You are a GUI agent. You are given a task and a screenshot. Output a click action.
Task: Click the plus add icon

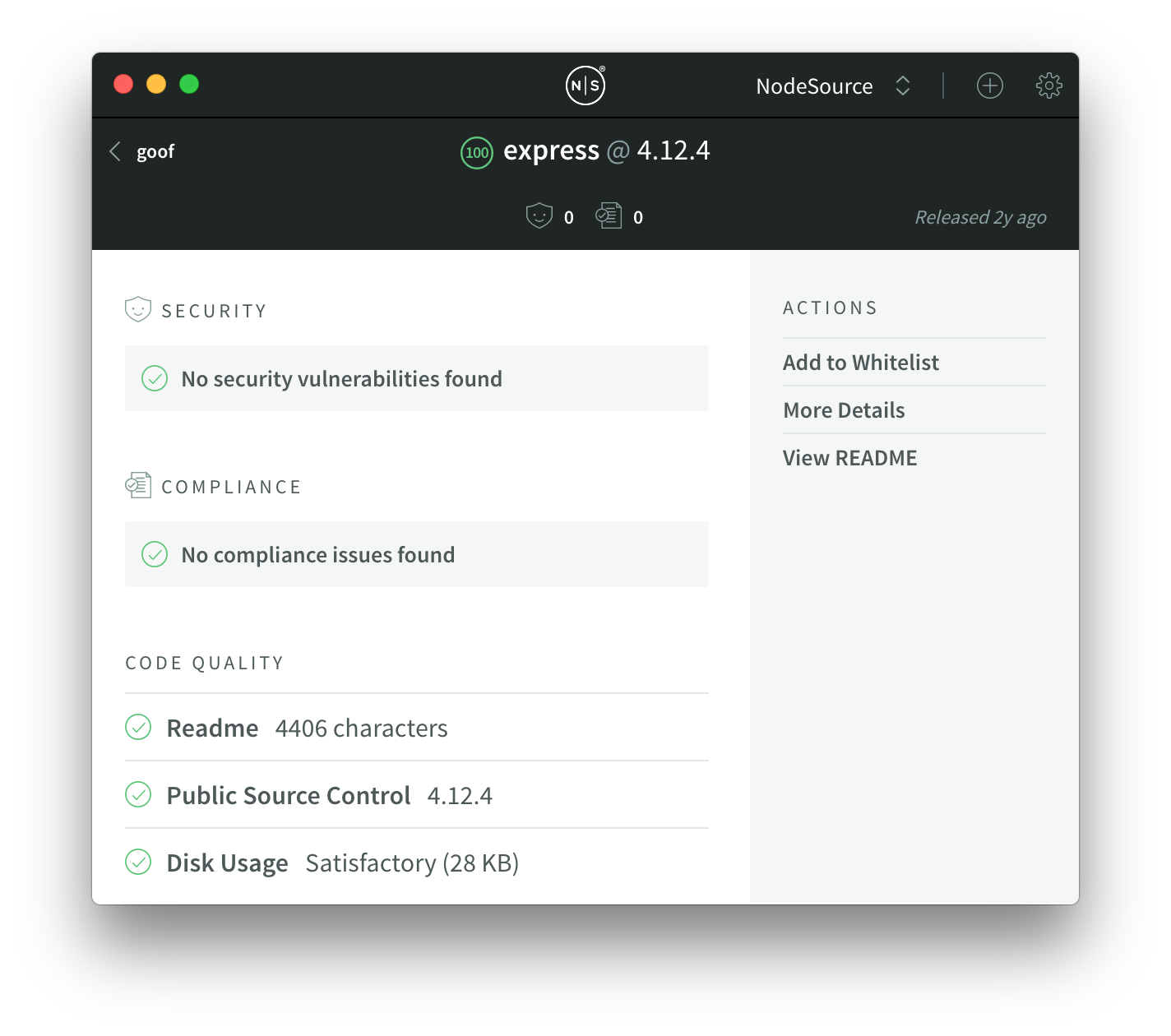coord(989,86)
